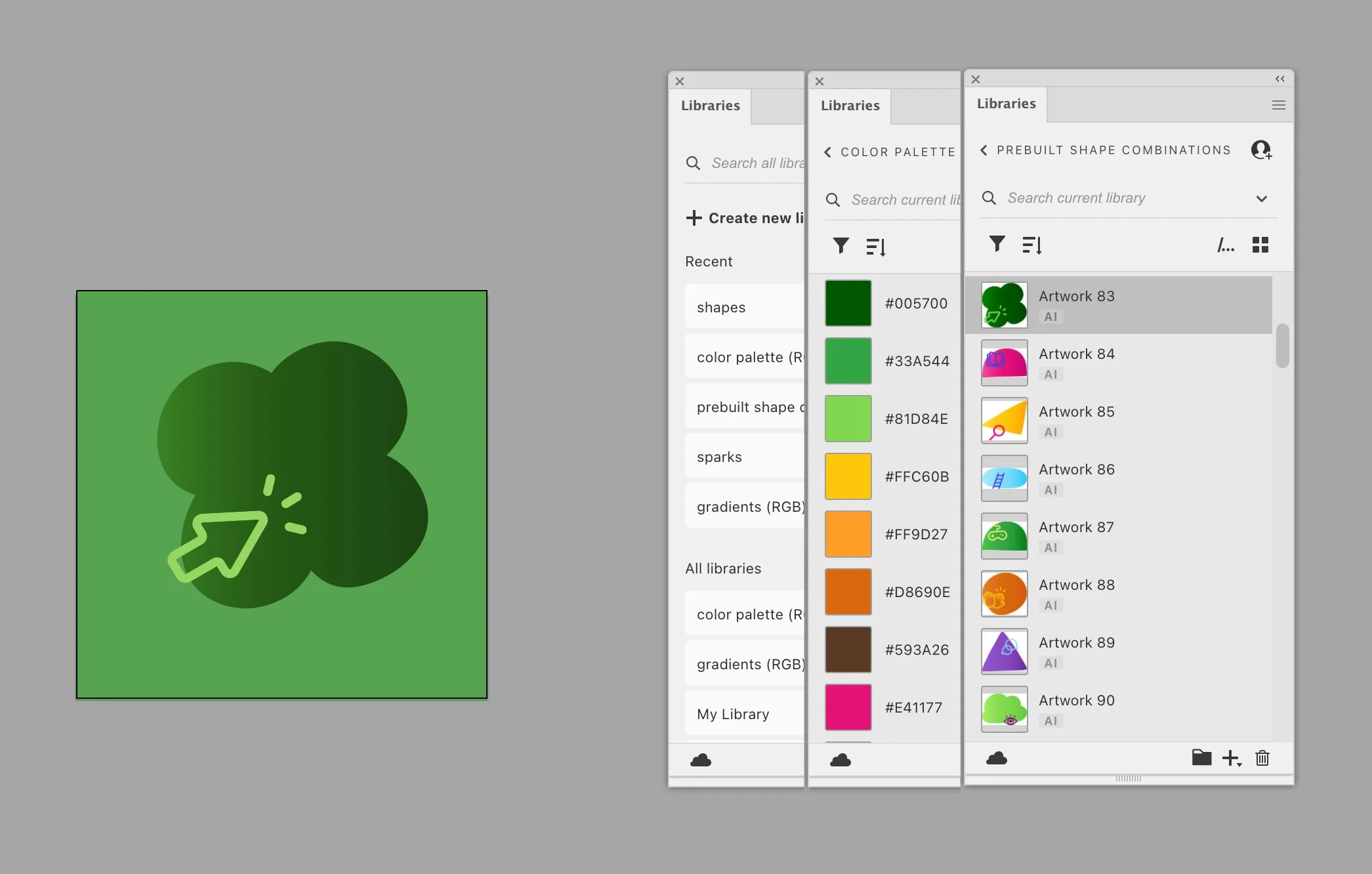Click the filter icon in Prebuilt Shape Combinations panel

[997, 244]
